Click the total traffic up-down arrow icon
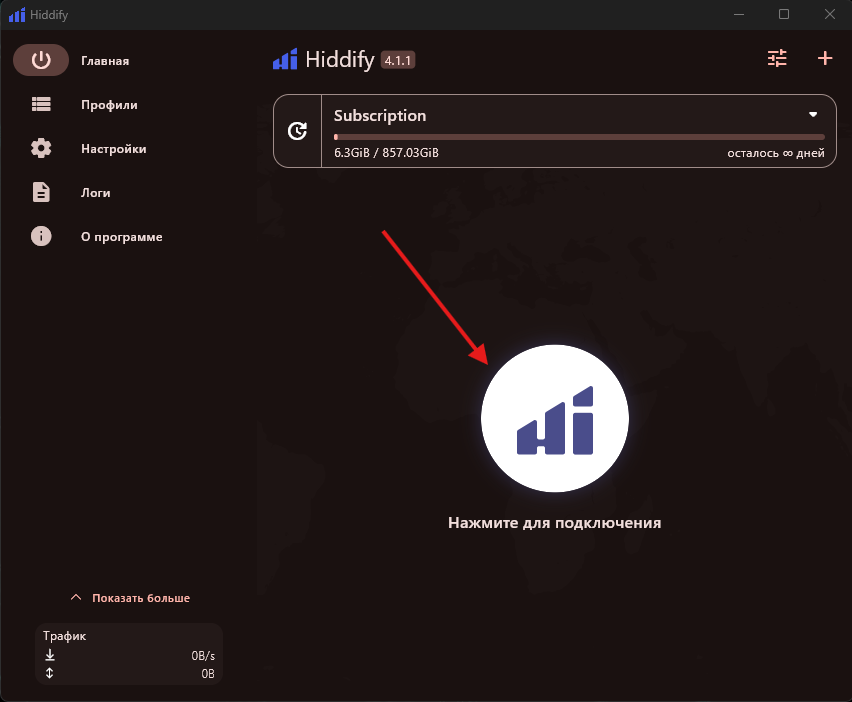852x702 pixels. click(49, 673)
